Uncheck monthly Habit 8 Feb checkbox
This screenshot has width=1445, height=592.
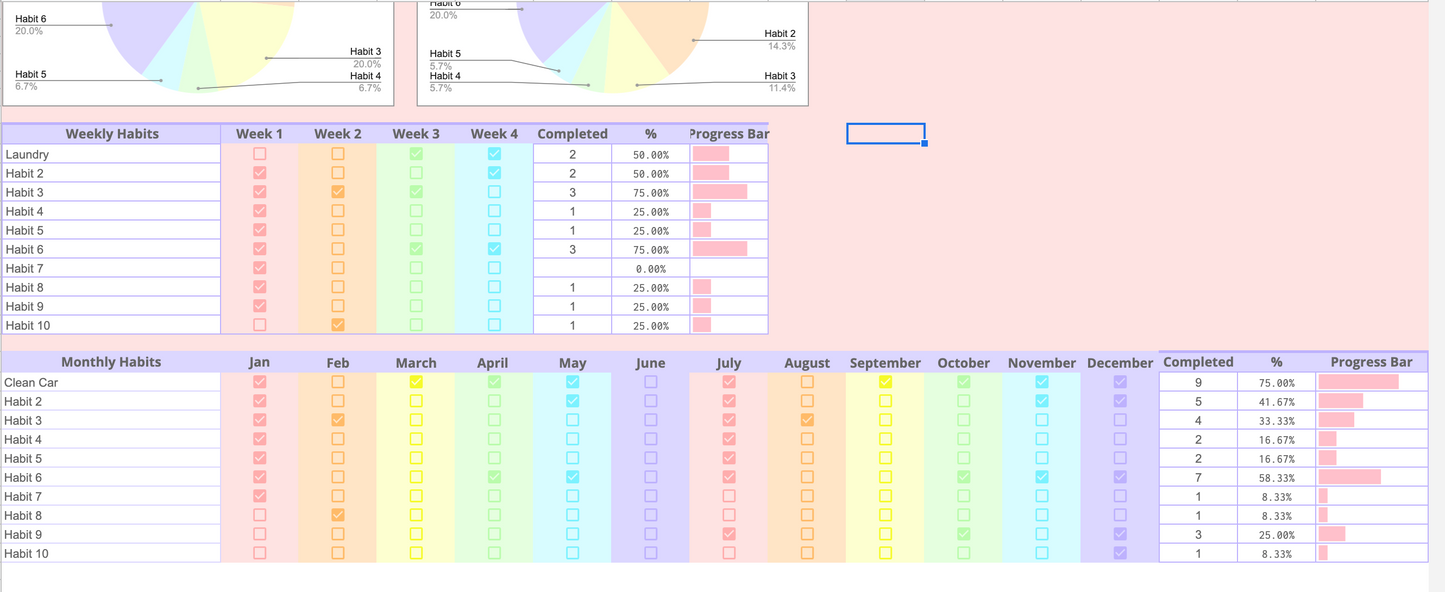[x=338, y=515]
